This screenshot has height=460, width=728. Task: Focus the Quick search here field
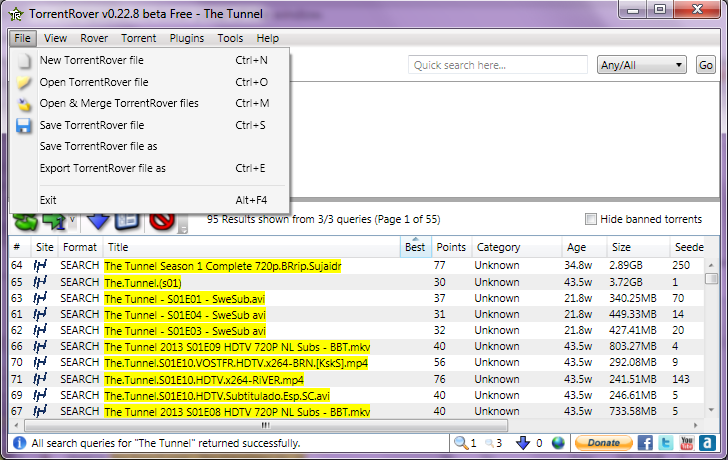point(498,65)
